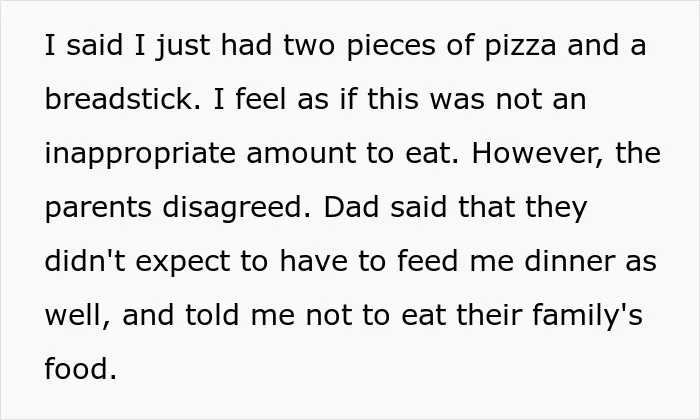This screenshot has height=420, width=700.
Task: Click the word "amount" in third line
Action: click(301, 154)
